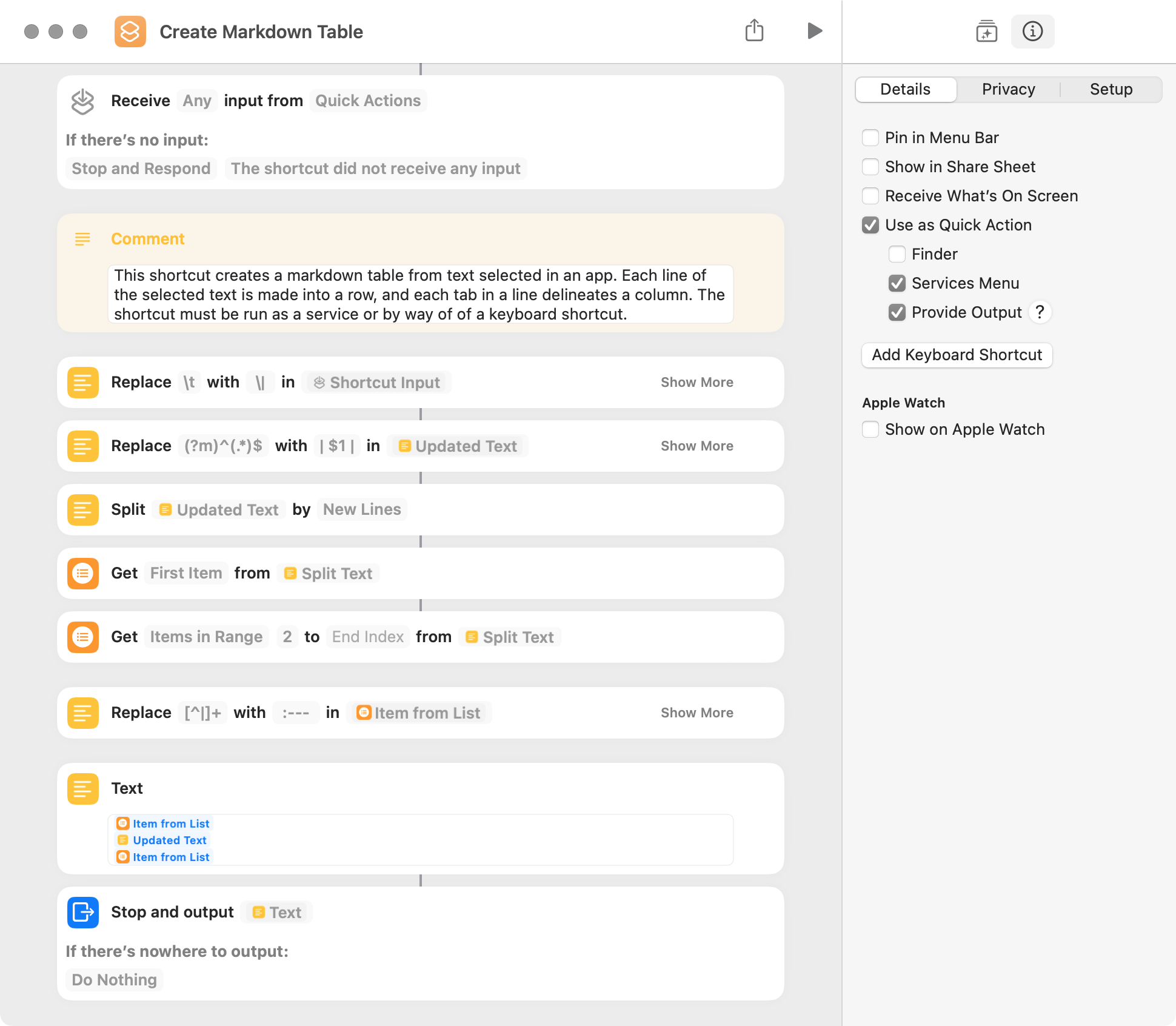
Task: Switch to the Privacy tab
Action: click(x=1008, y=89)
